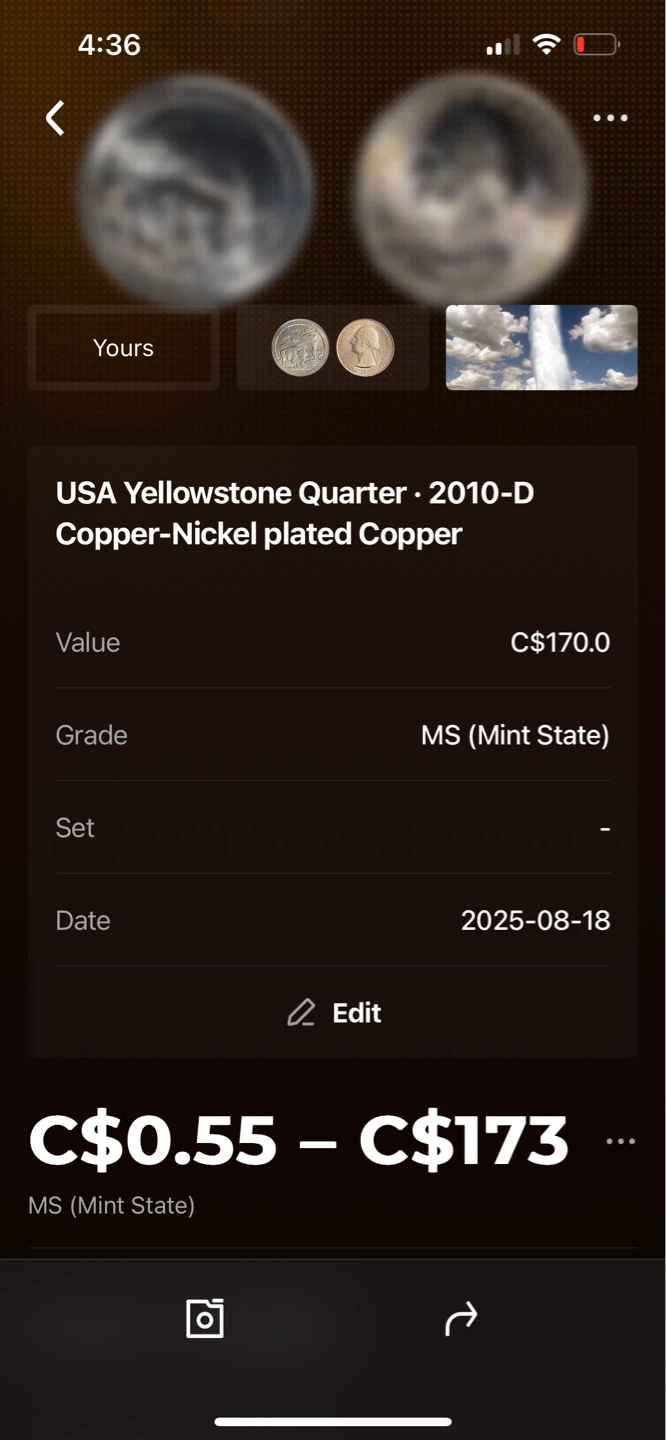Image resolution: width=666 pixels, height=1440 pixels.
Task: Open the Date row 2025-08-18
Action: (x=333, y=920)
